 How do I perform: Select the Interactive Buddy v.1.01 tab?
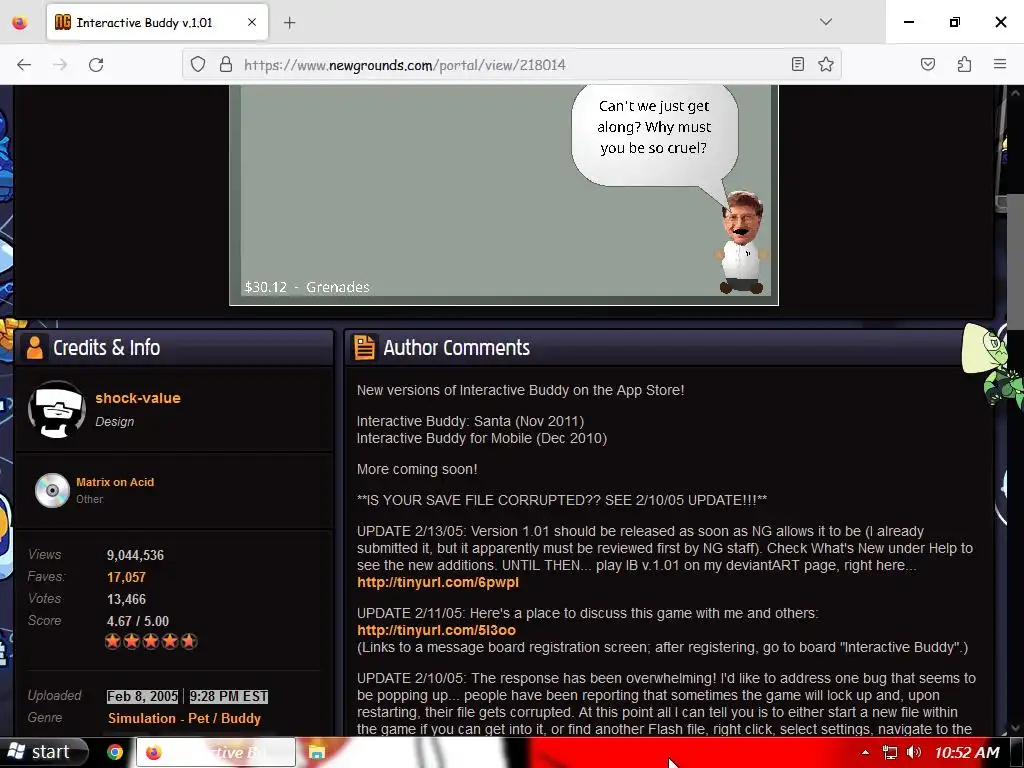[157, 22]
